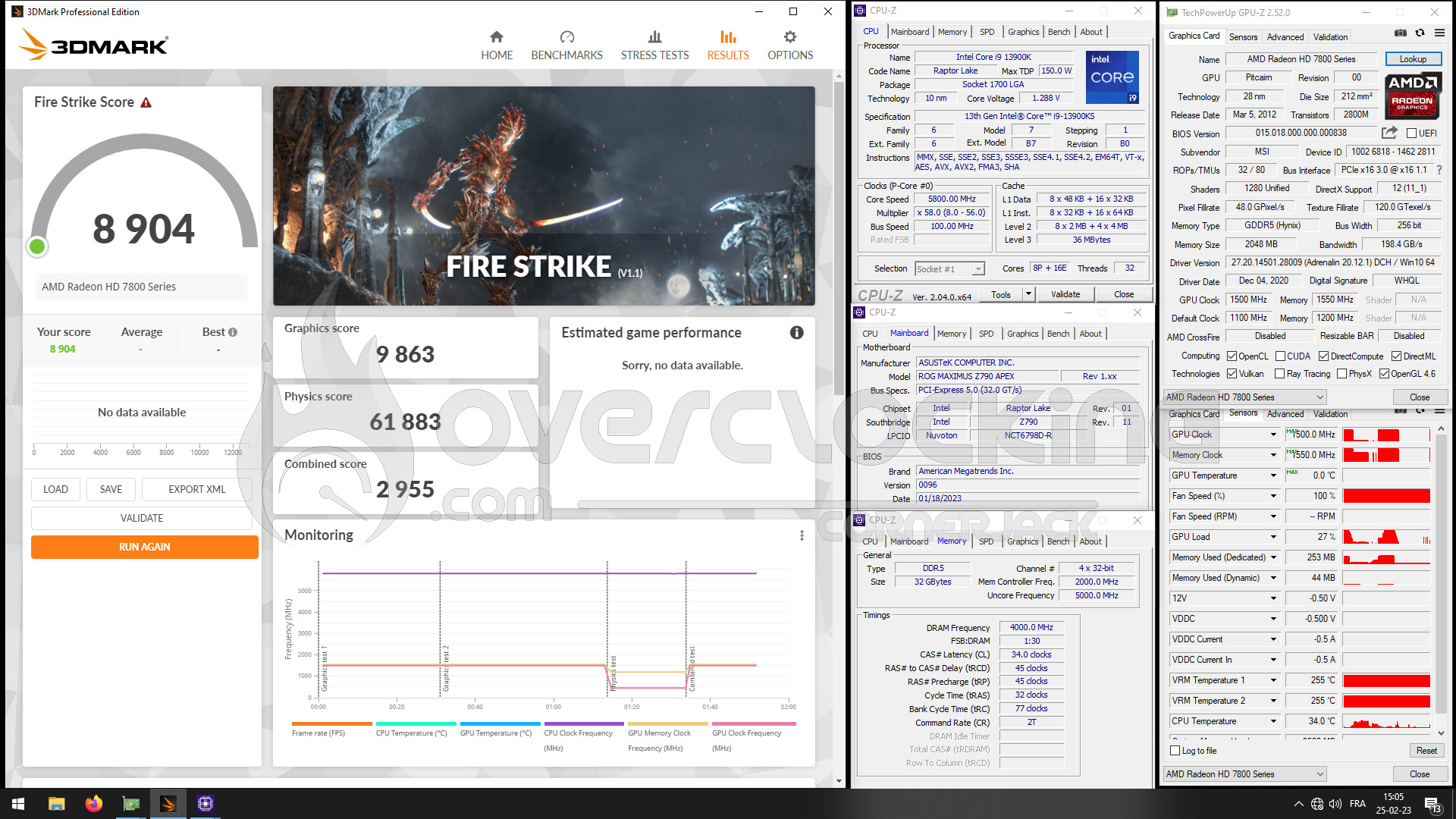Open the VRM Temperature 1 sensor dropdown
Viewport: 1456px width, 819px height.
click(1273, 680)
